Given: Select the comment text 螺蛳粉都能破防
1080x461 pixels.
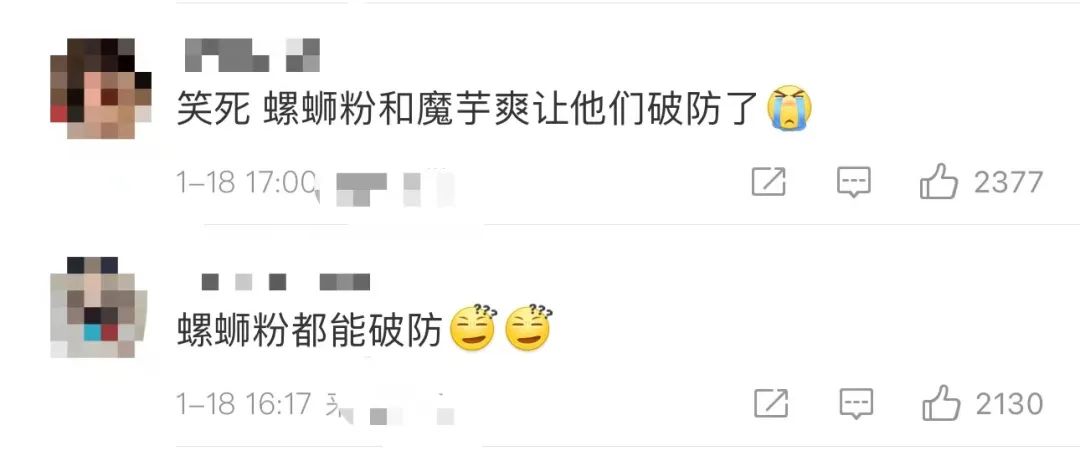Looking at the screenshot, I should click(309, 329).
